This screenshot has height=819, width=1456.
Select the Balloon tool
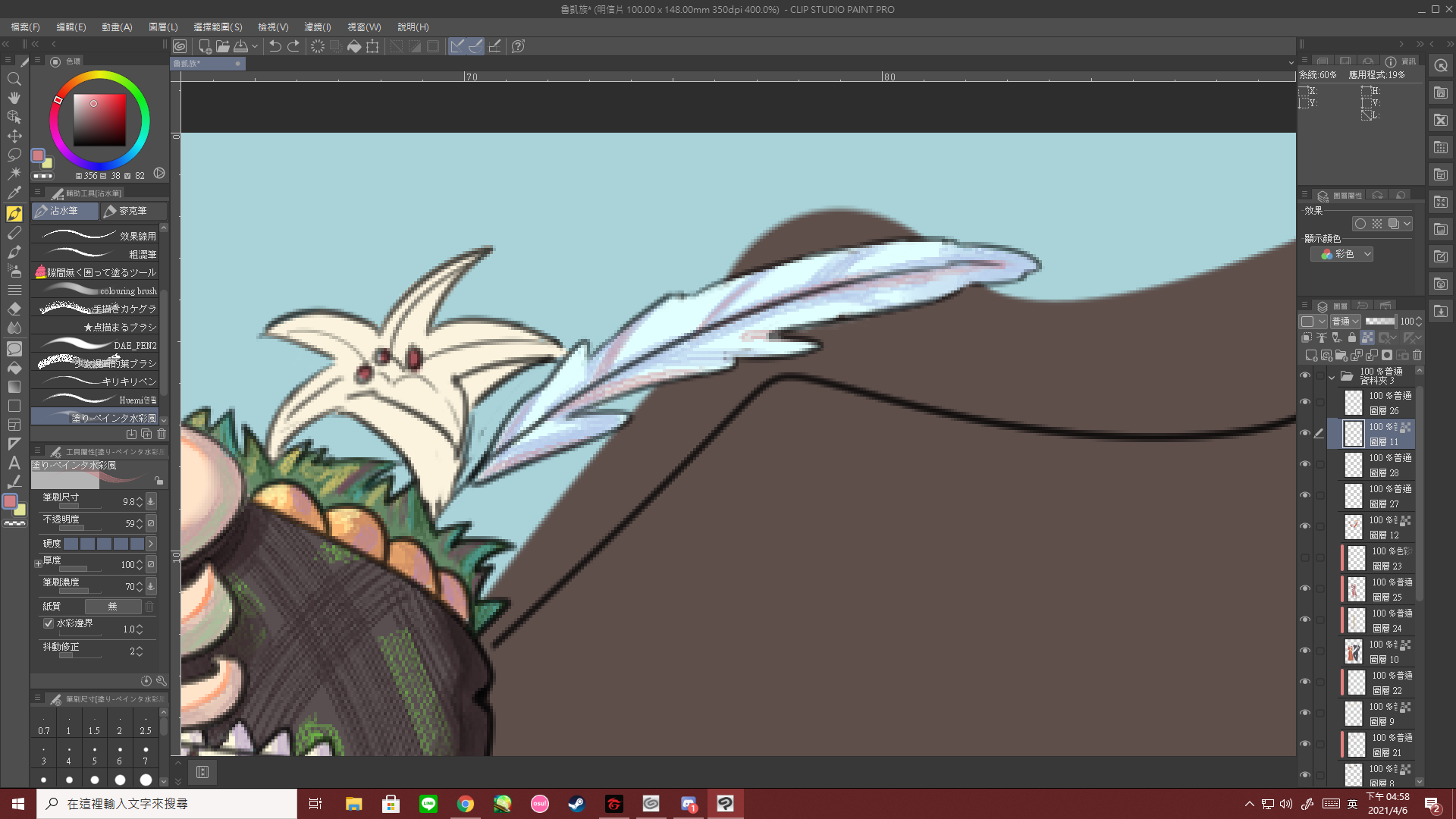(x=14, y=348)
